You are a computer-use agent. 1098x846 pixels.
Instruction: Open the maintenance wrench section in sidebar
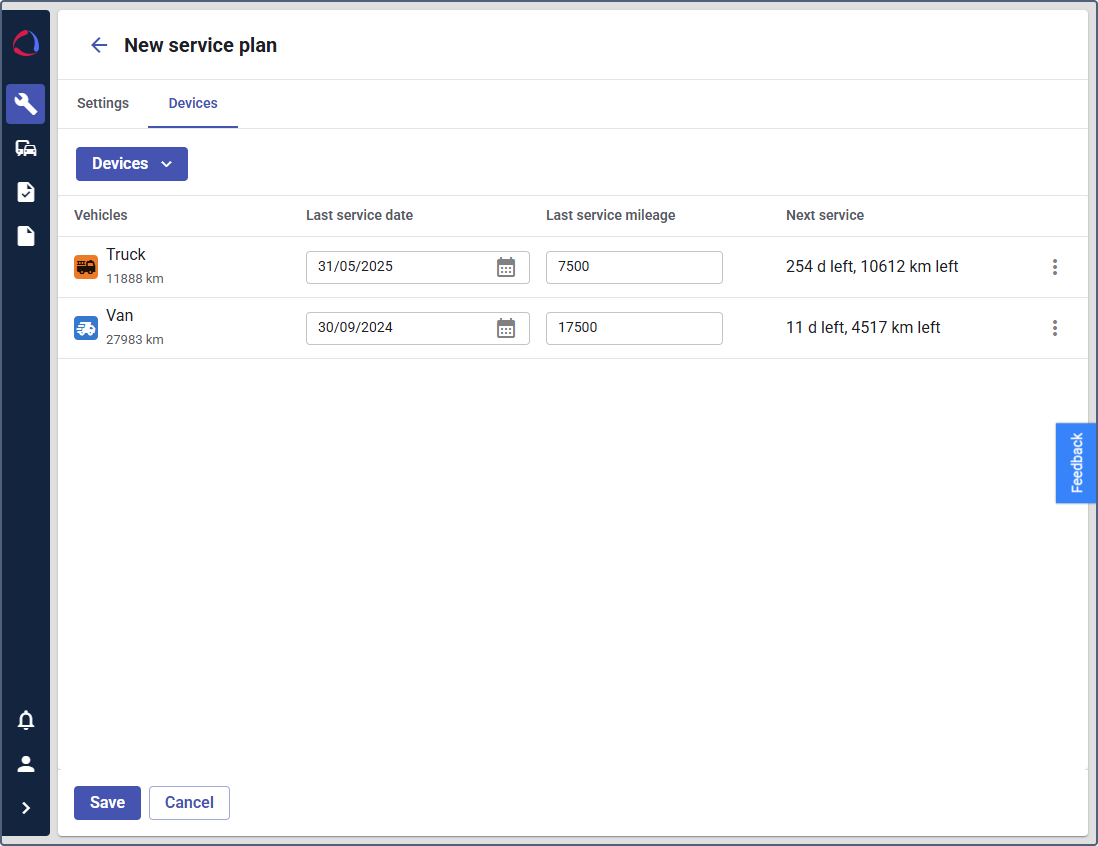26,104
